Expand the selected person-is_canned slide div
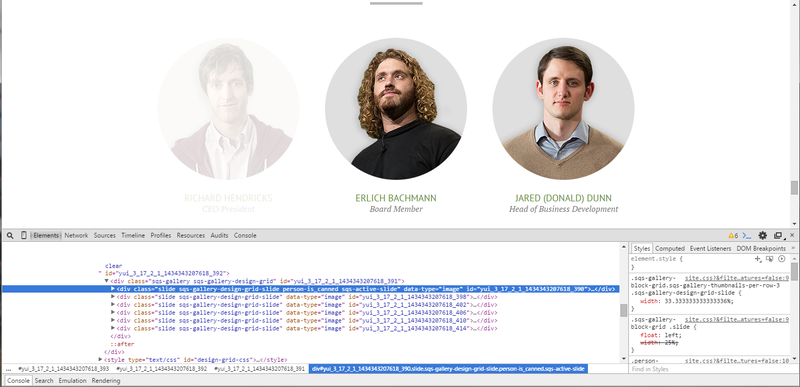This screenshot has width=800, height=387. (113, 289)
